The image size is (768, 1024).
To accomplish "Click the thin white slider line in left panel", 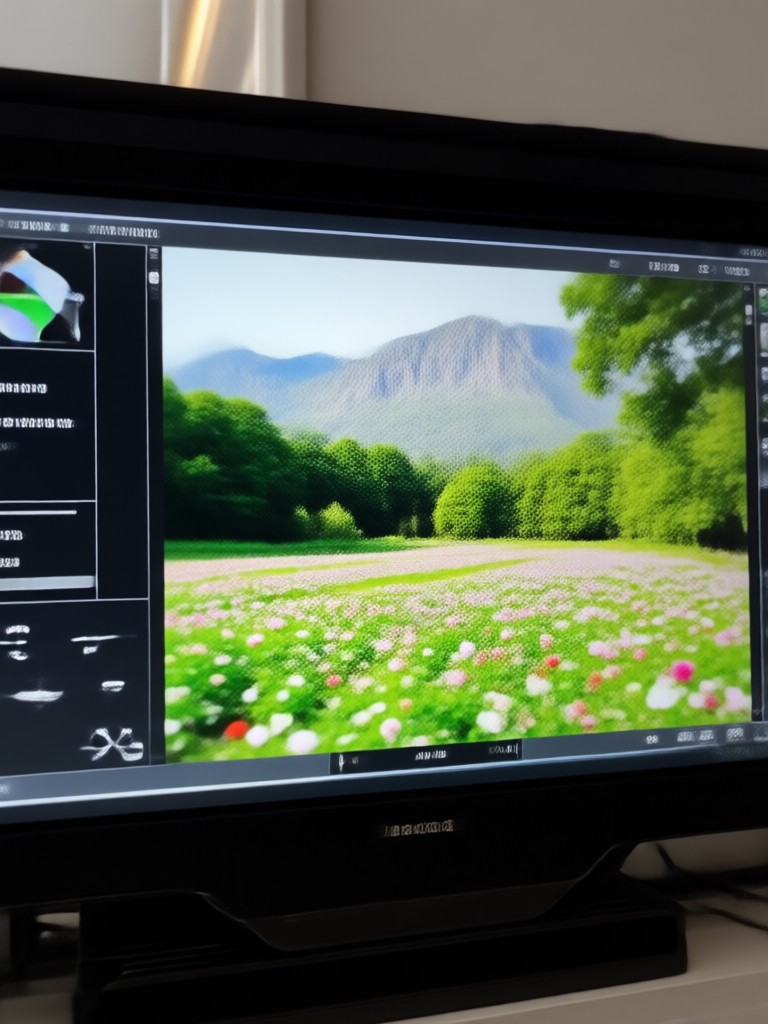I will tap(38, 513).
